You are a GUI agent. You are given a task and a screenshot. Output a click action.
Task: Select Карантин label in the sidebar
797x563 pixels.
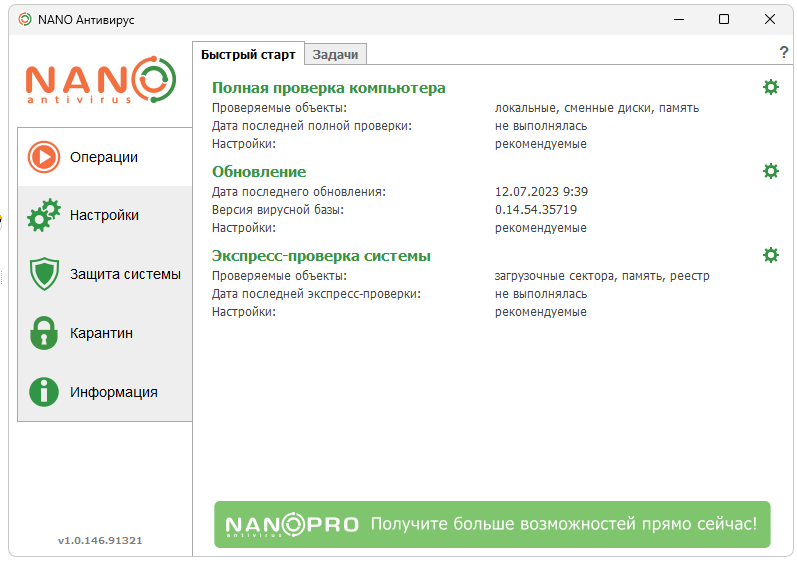[101, 333]
